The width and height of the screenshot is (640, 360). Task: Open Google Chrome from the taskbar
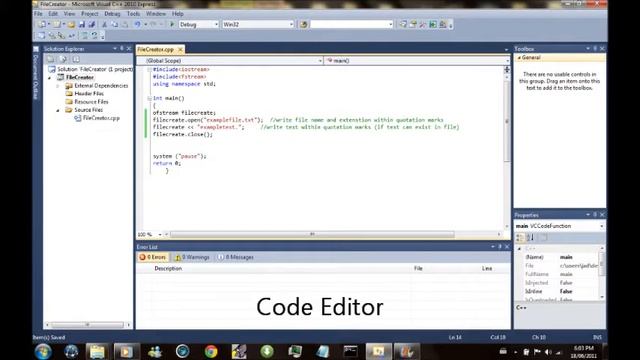211,351
